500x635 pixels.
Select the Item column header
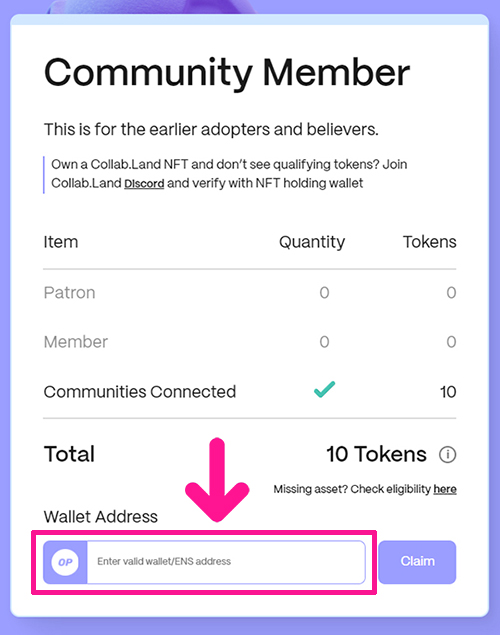click(x=61, y=242)
